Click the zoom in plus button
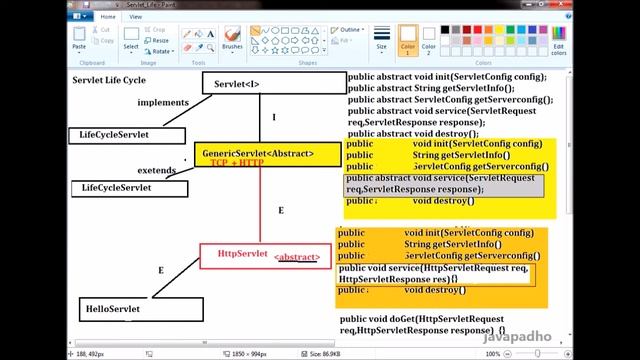 pos(567,353)
